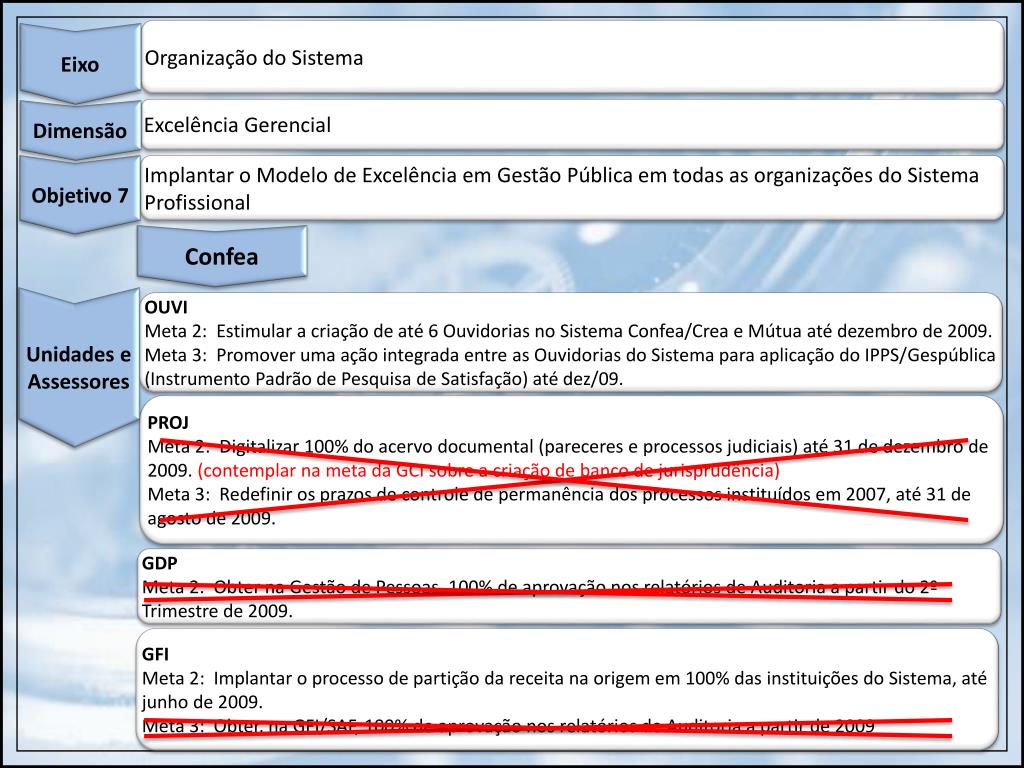Click the Objetivo 7 arrow label
This screenshot has height=768, width=1024.
[x=80, y=195]
